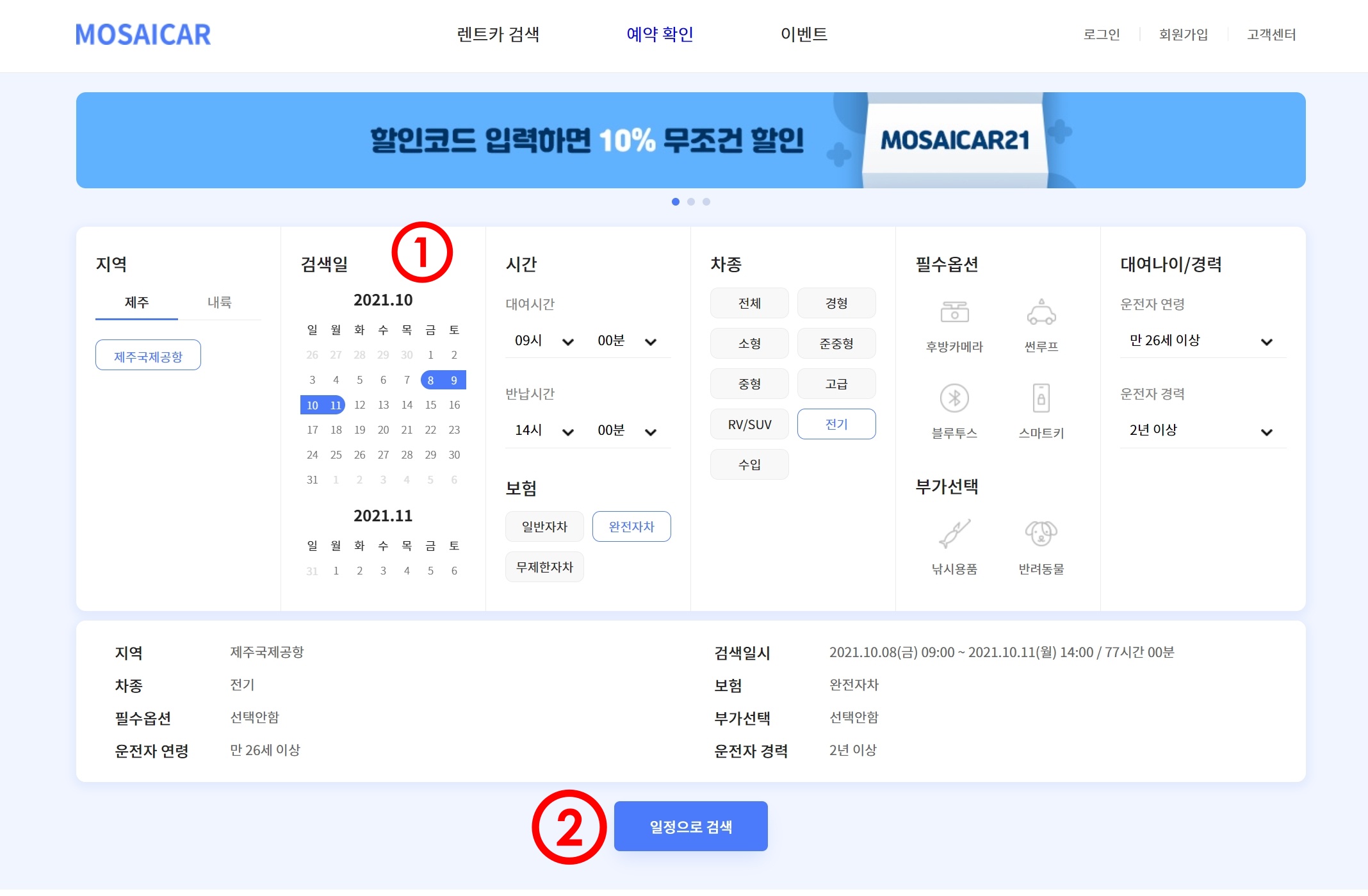1368x896 pixels.
Task: Click the 제주국제공항 location chip
Action: tap(148, 354)
